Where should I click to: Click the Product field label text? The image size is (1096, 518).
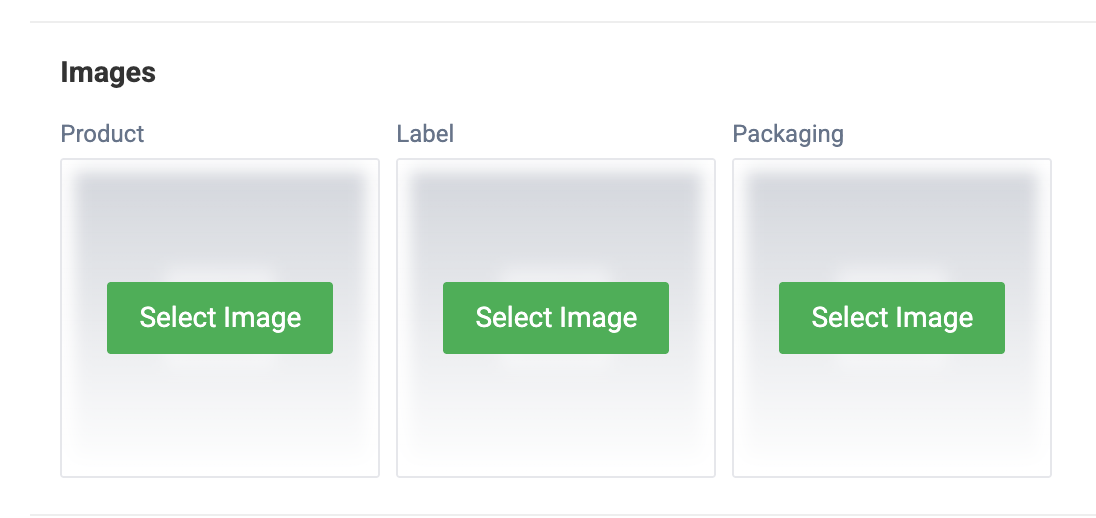click(102, 133)
